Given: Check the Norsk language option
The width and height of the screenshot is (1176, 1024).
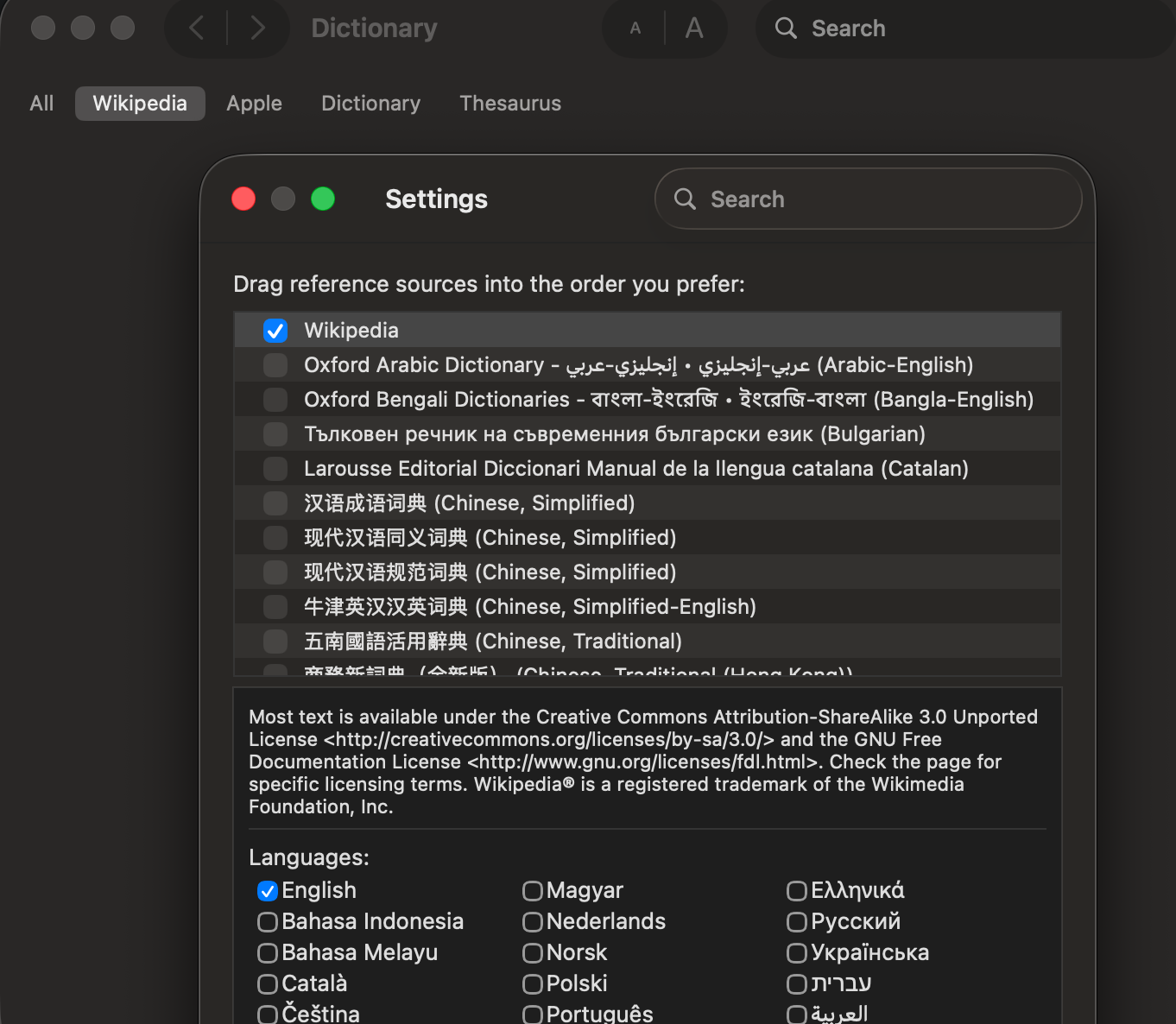Looking at the screenshot, I should (x=533, y=953).
